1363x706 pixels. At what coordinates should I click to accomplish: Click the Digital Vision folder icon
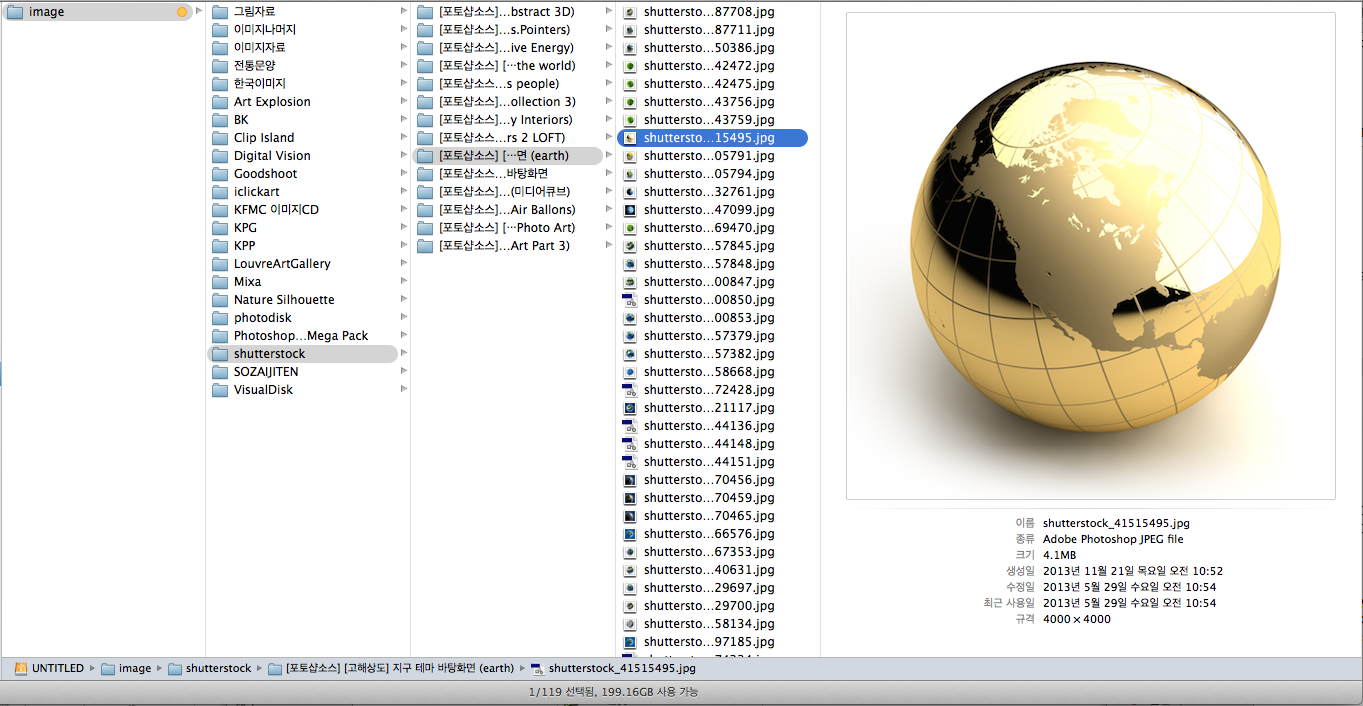pos(220,156)
